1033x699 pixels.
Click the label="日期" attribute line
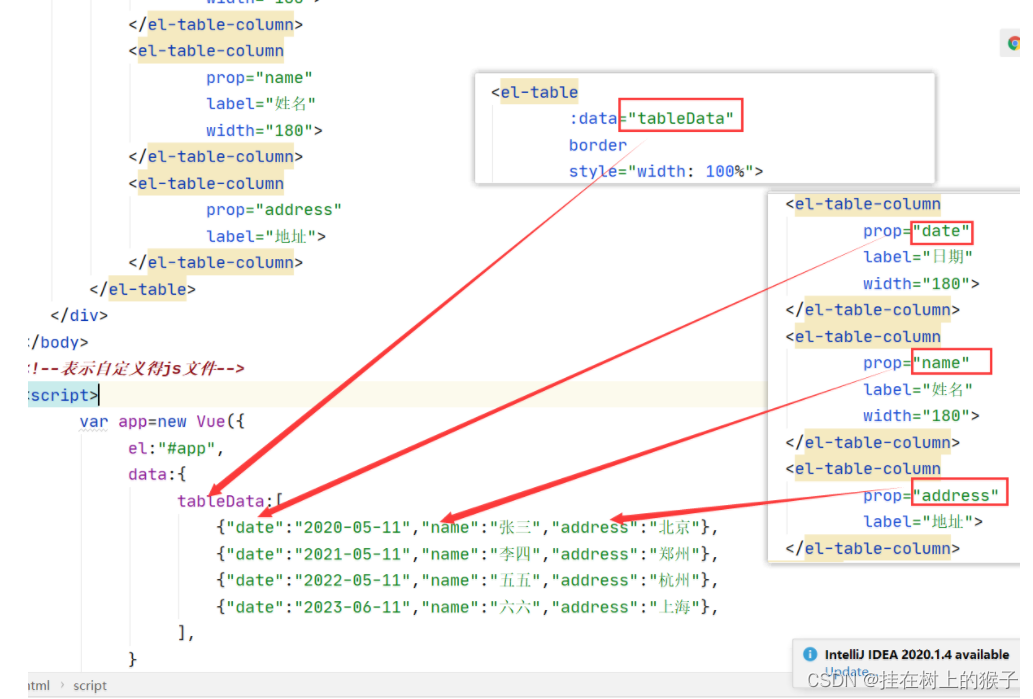[x=918, y=257]
